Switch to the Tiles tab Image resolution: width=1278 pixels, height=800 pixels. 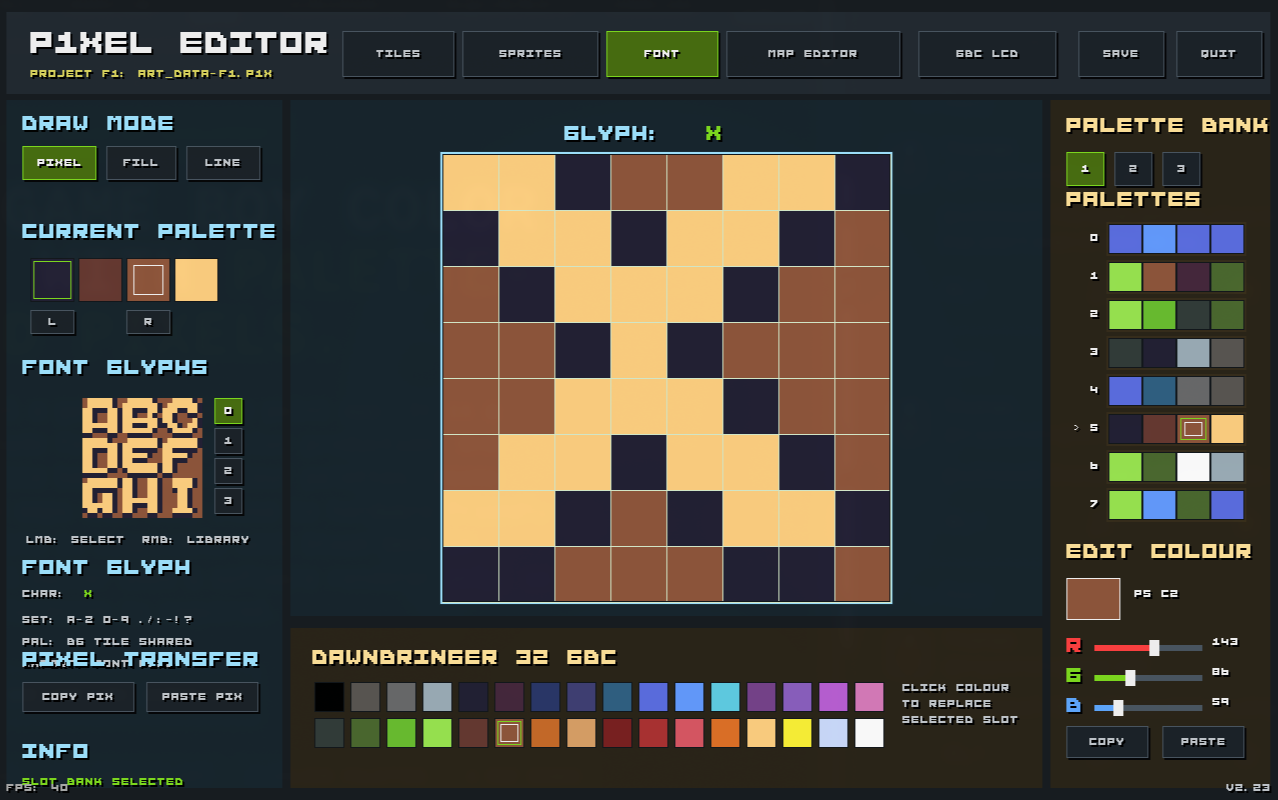pos(398,54)
